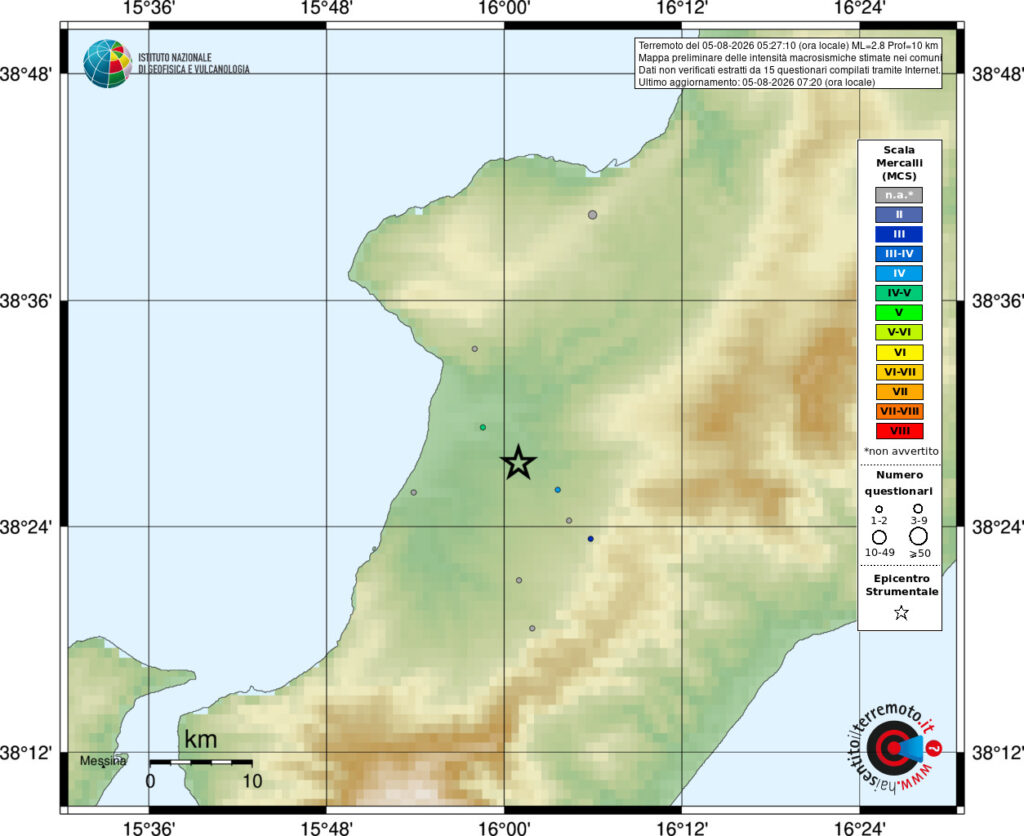Click the 10-49 questionnaires circle symbol
Screen dimensions: 1024x836
879,538
